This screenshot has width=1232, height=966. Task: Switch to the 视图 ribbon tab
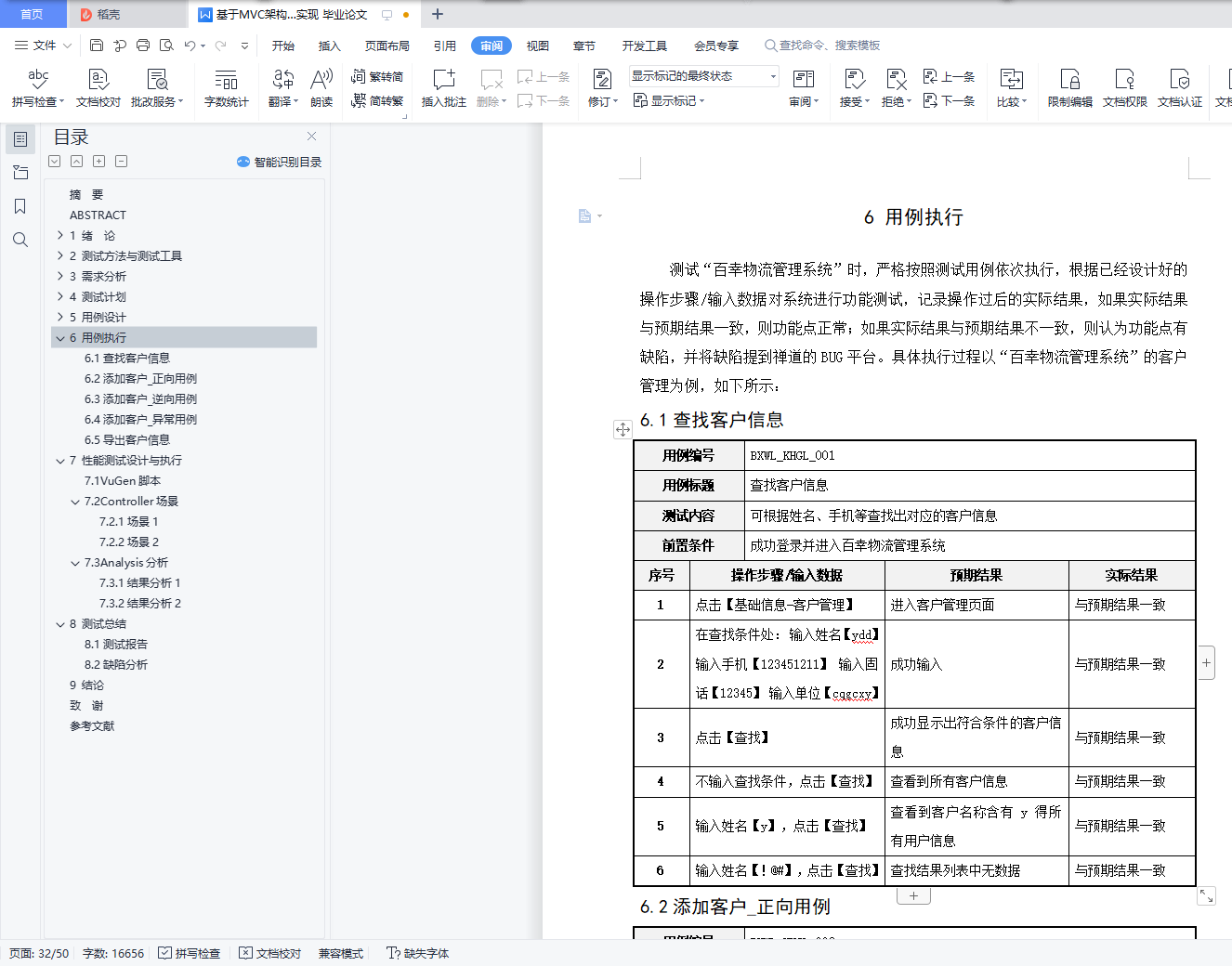tap(538, 46)
